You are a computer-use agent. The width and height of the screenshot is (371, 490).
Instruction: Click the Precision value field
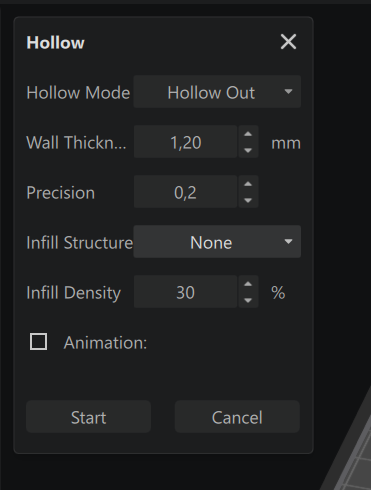point(185,192)
